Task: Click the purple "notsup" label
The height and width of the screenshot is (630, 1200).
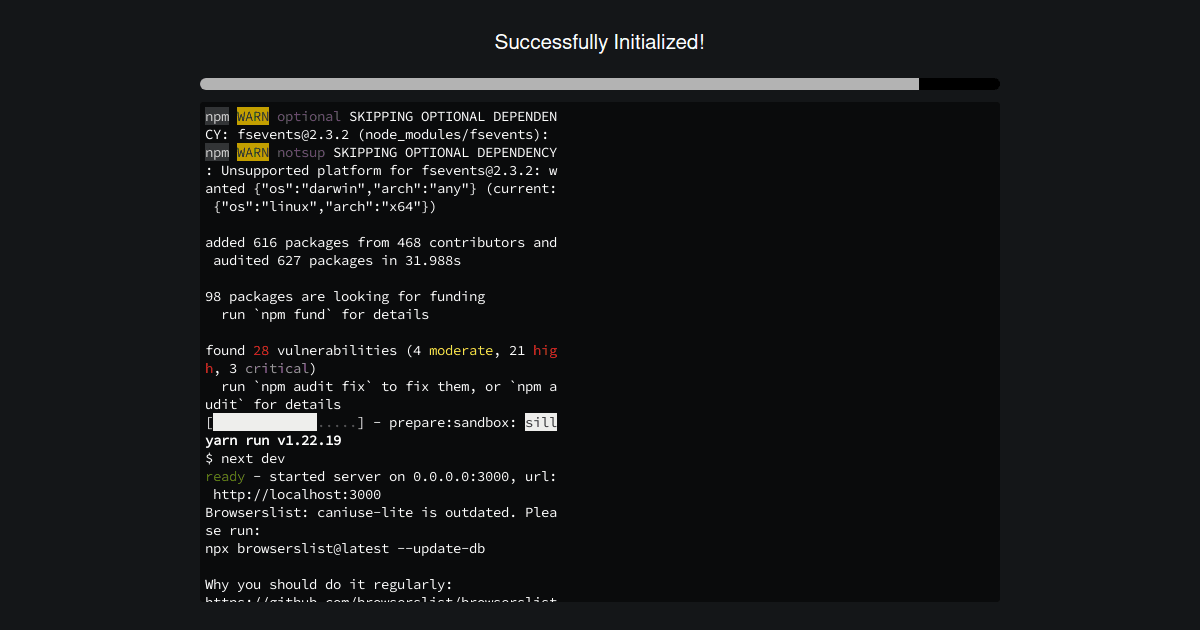Action: pos(301,153)
